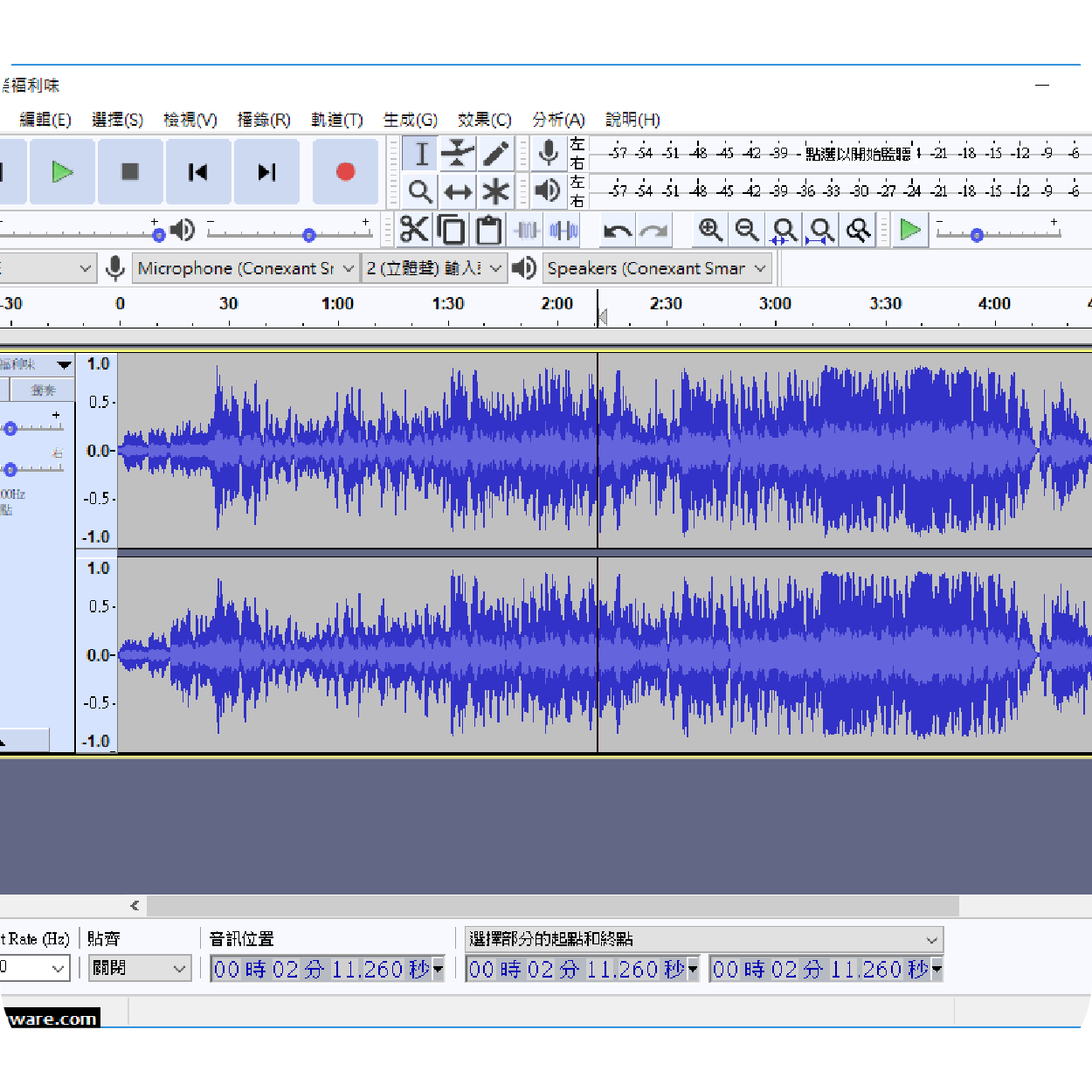The width and height of the screenshot is (1092, 1092).
Task: Open the 效果(C) menu
Action: click(484, 120)
